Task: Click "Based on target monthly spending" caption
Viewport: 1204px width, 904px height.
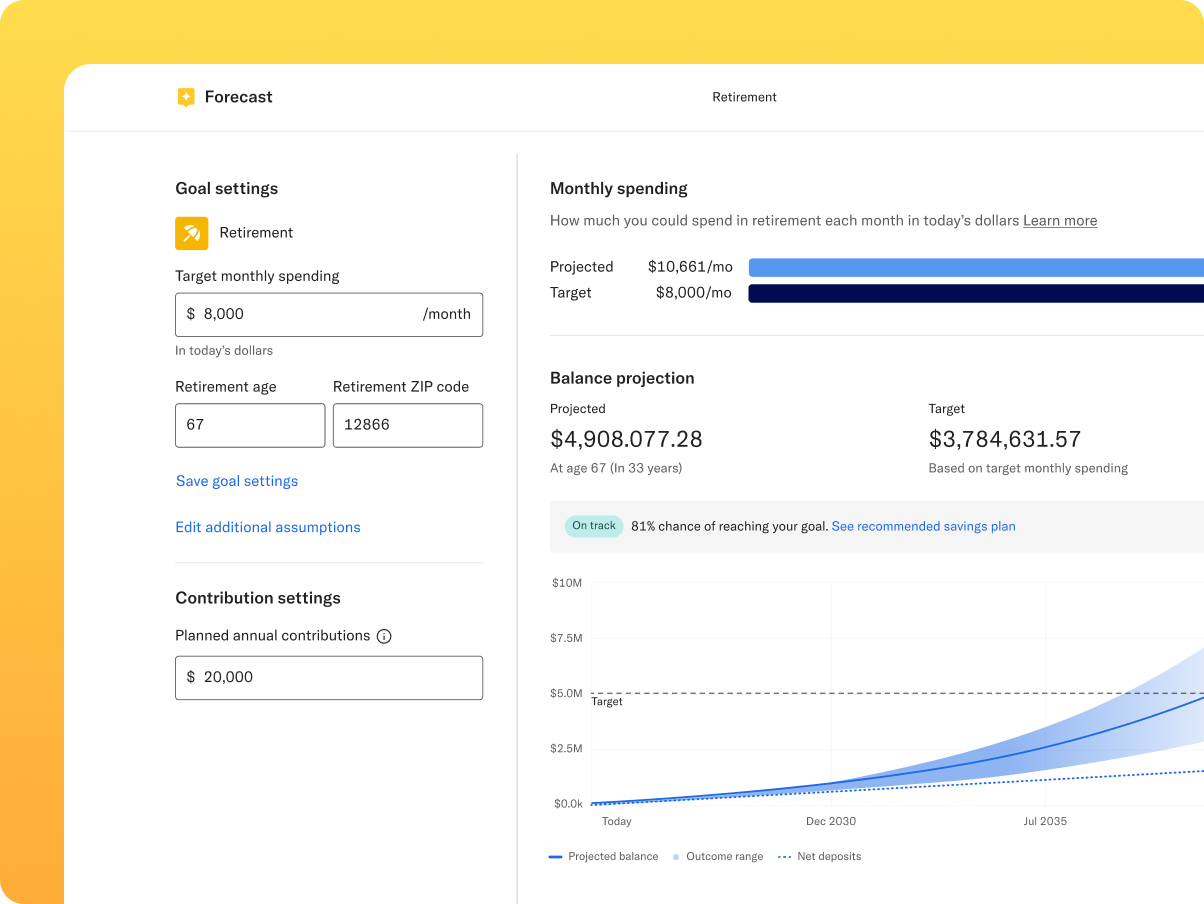Action: point(1028,468)
